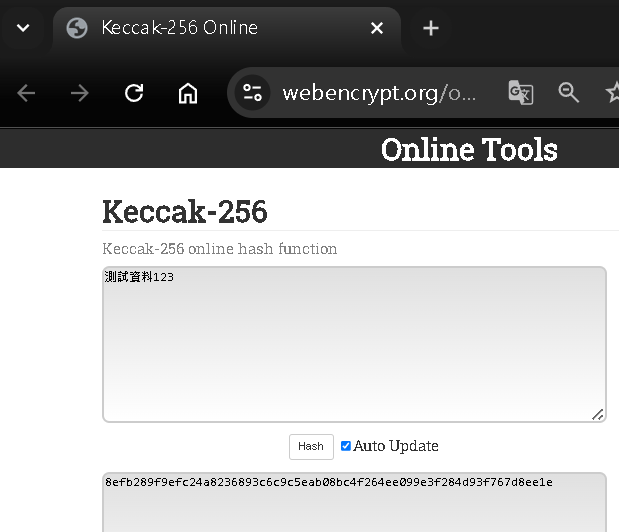Click the Hash button
Viewport: 619px width, 532px height.
coord(311,447)
